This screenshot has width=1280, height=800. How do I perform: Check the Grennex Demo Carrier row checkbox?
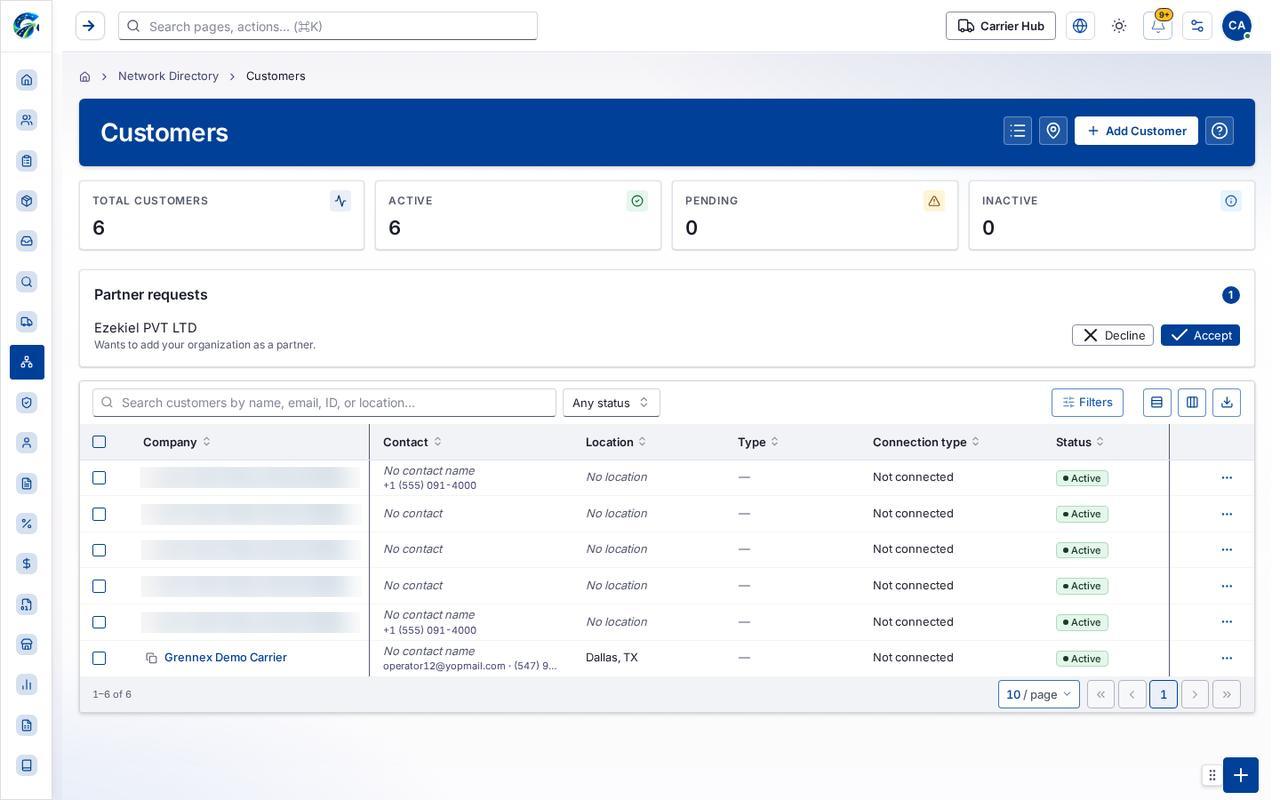pyautogui.click(x=99, y=658)
